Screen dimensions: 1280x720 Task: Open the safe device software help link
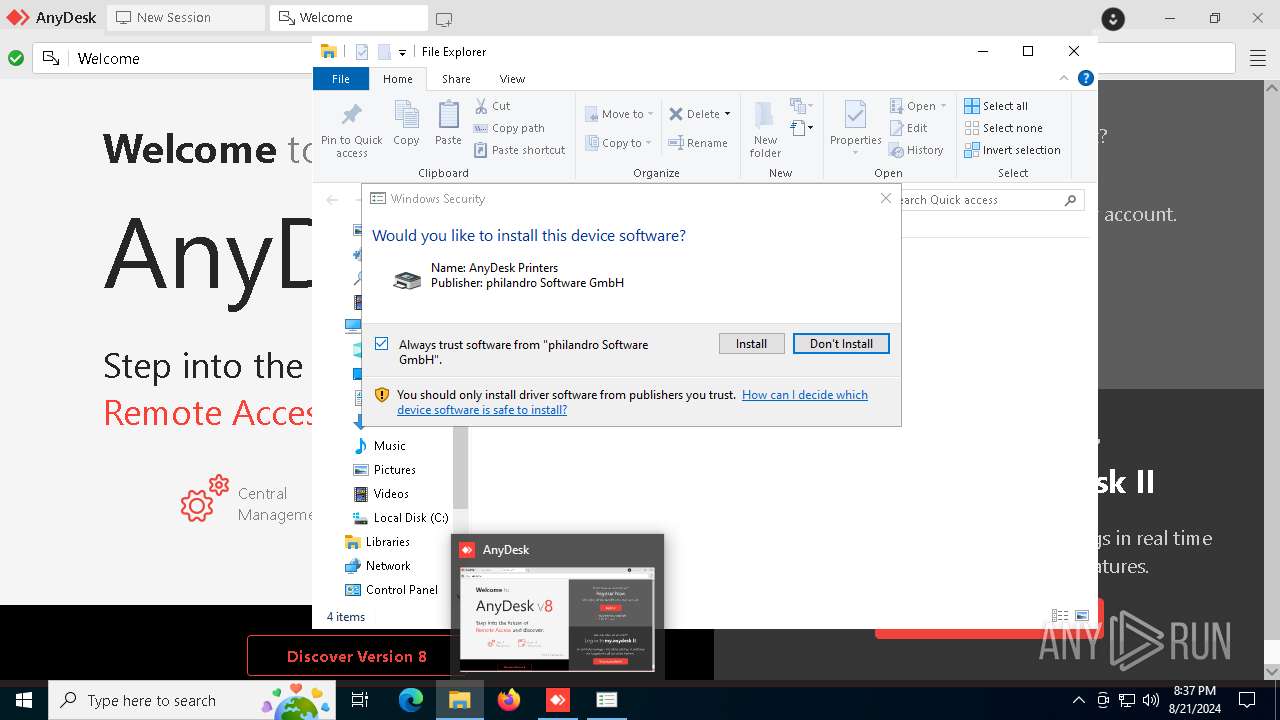[x=632, y=402]
